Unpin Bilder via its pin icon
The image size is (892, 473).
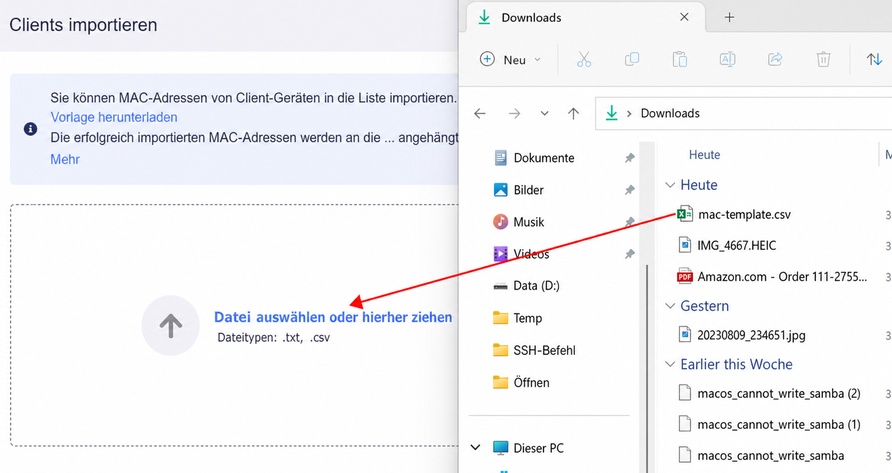(629, 190)
